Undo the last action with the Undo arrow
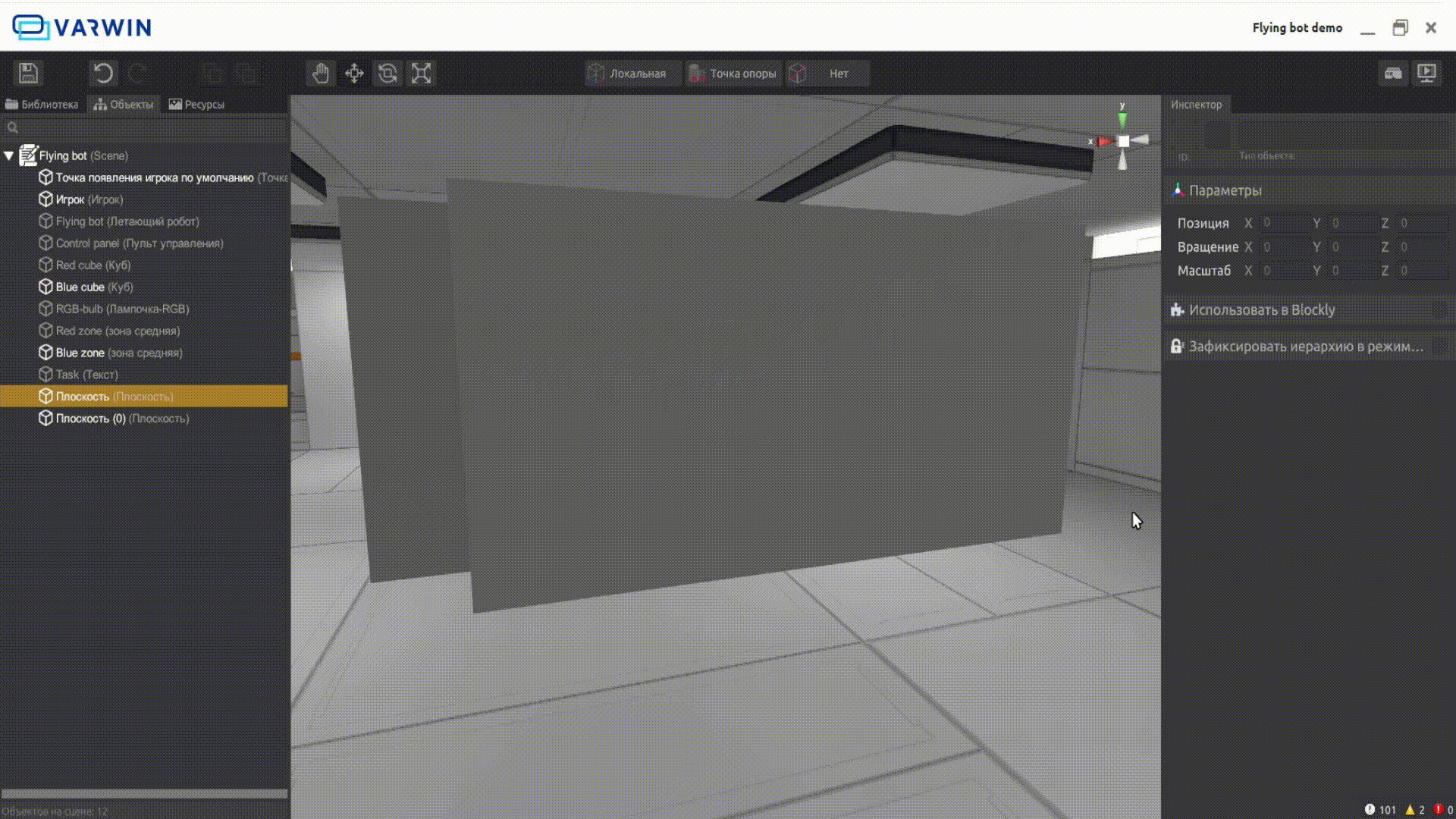The height and width of the screenshot is (819, 1456). [x=103, y=73]
